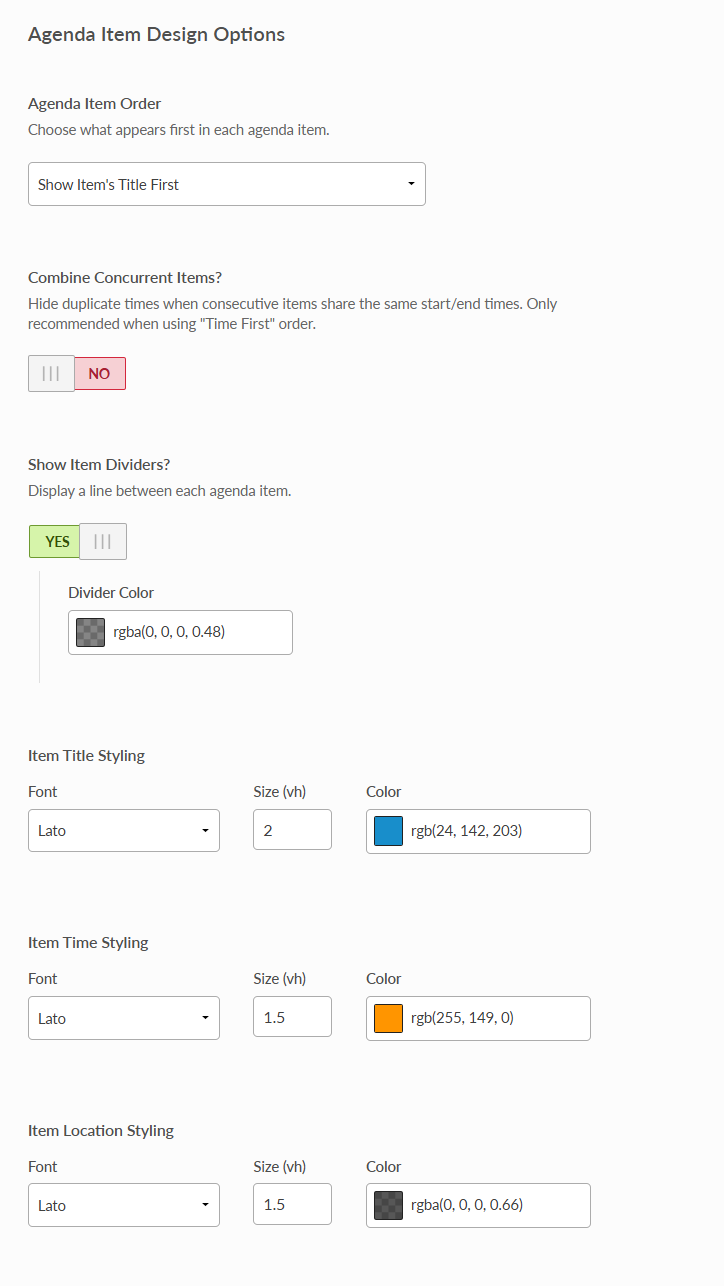
Task: Click the checkered Divider Color swatch icon
Action: tap(90, 632)
